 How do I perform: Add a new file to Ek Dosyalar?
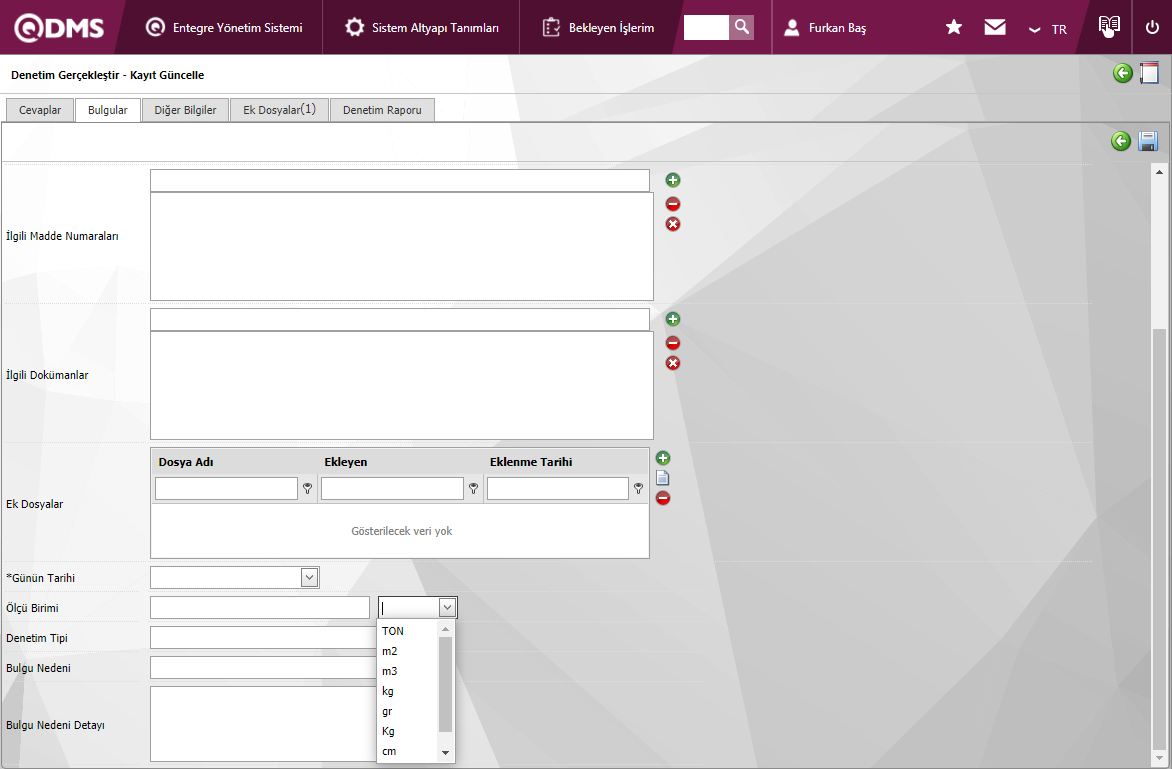click(x=663, y=458)
